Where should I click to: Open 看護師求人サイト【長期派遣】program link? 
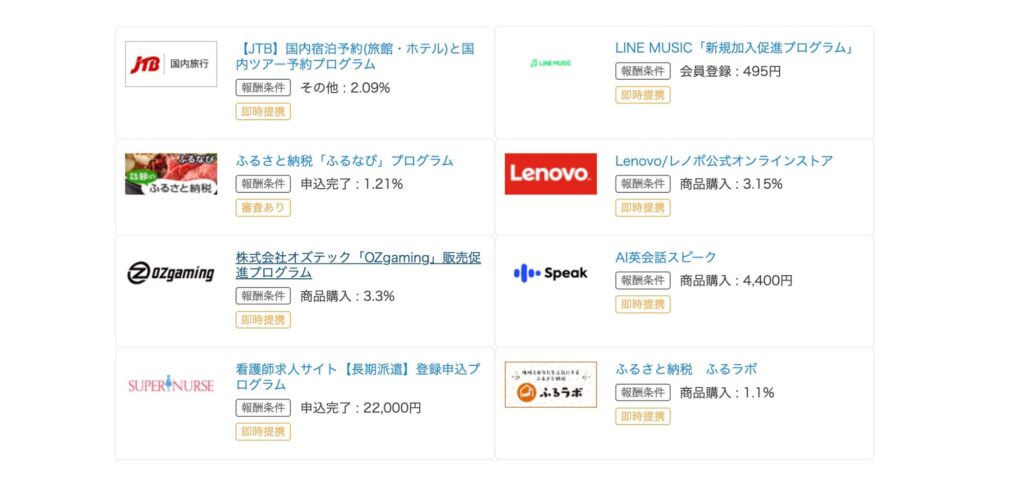(358, 377)
